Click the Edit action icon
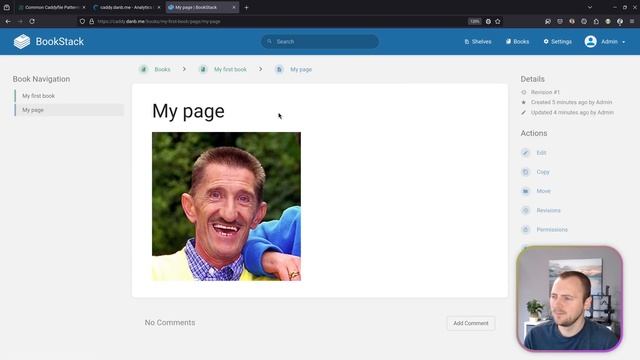The width and height of the screenshot is (640, 360). [x=525, y=153]
